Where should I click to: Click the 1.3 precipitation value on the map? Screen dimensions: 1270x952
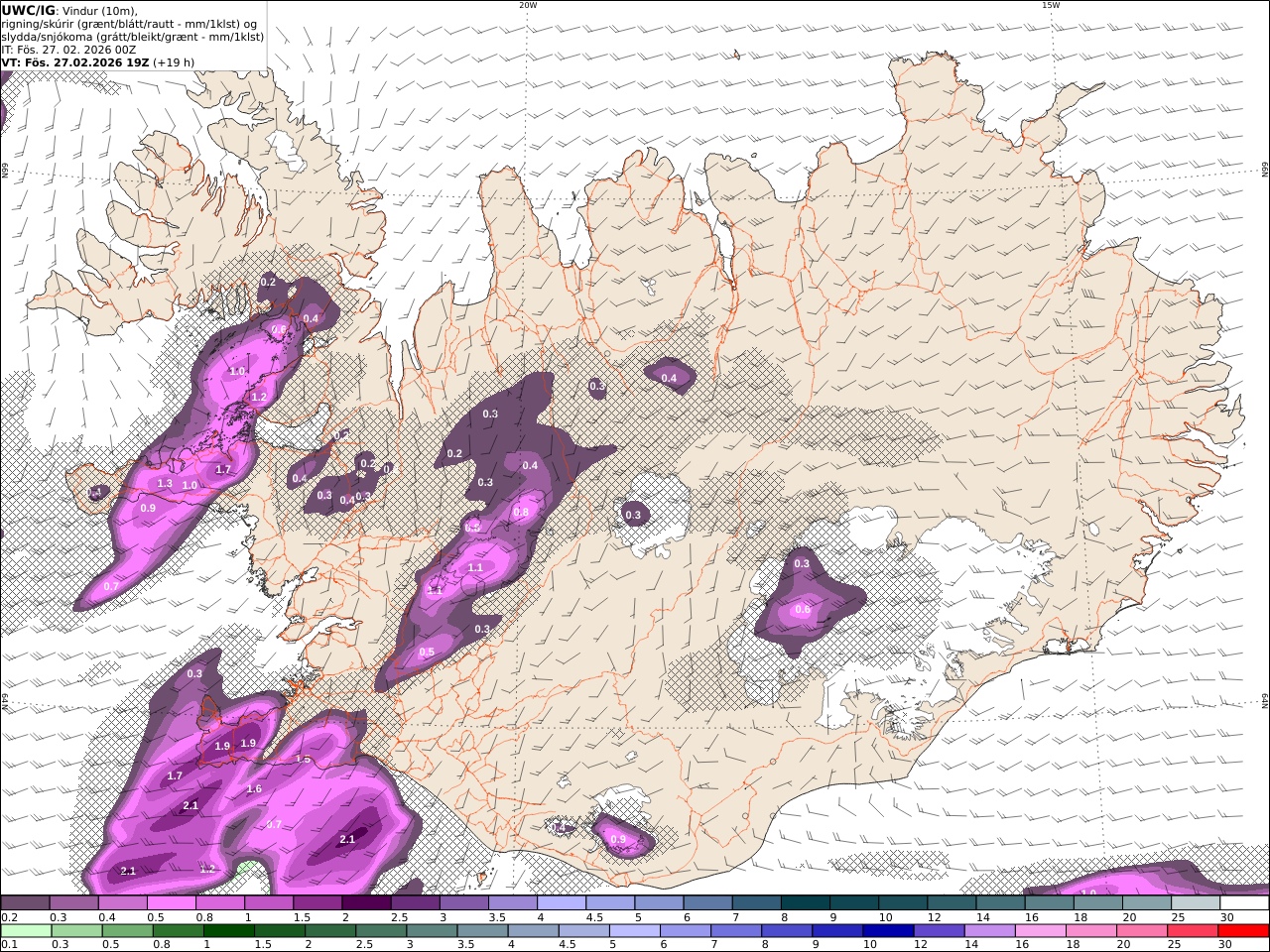[165, 484]
